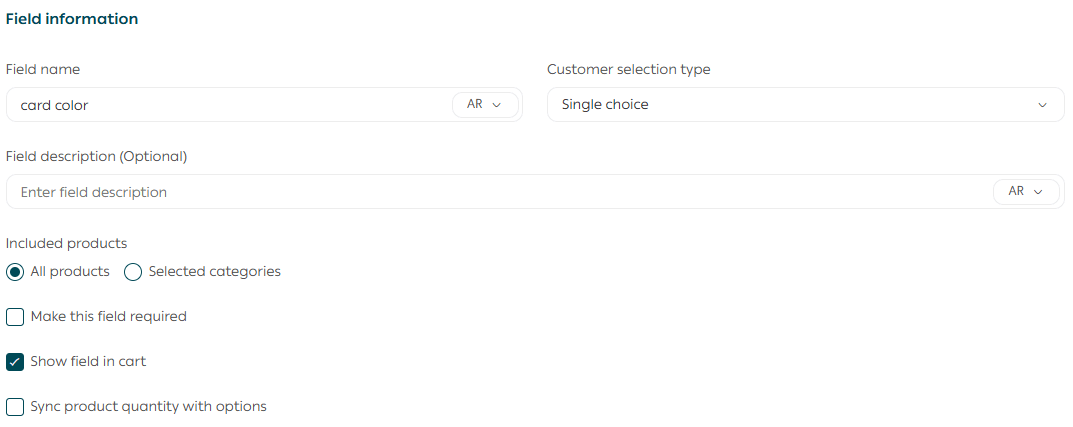Click the Included products label

pos(66,243)
